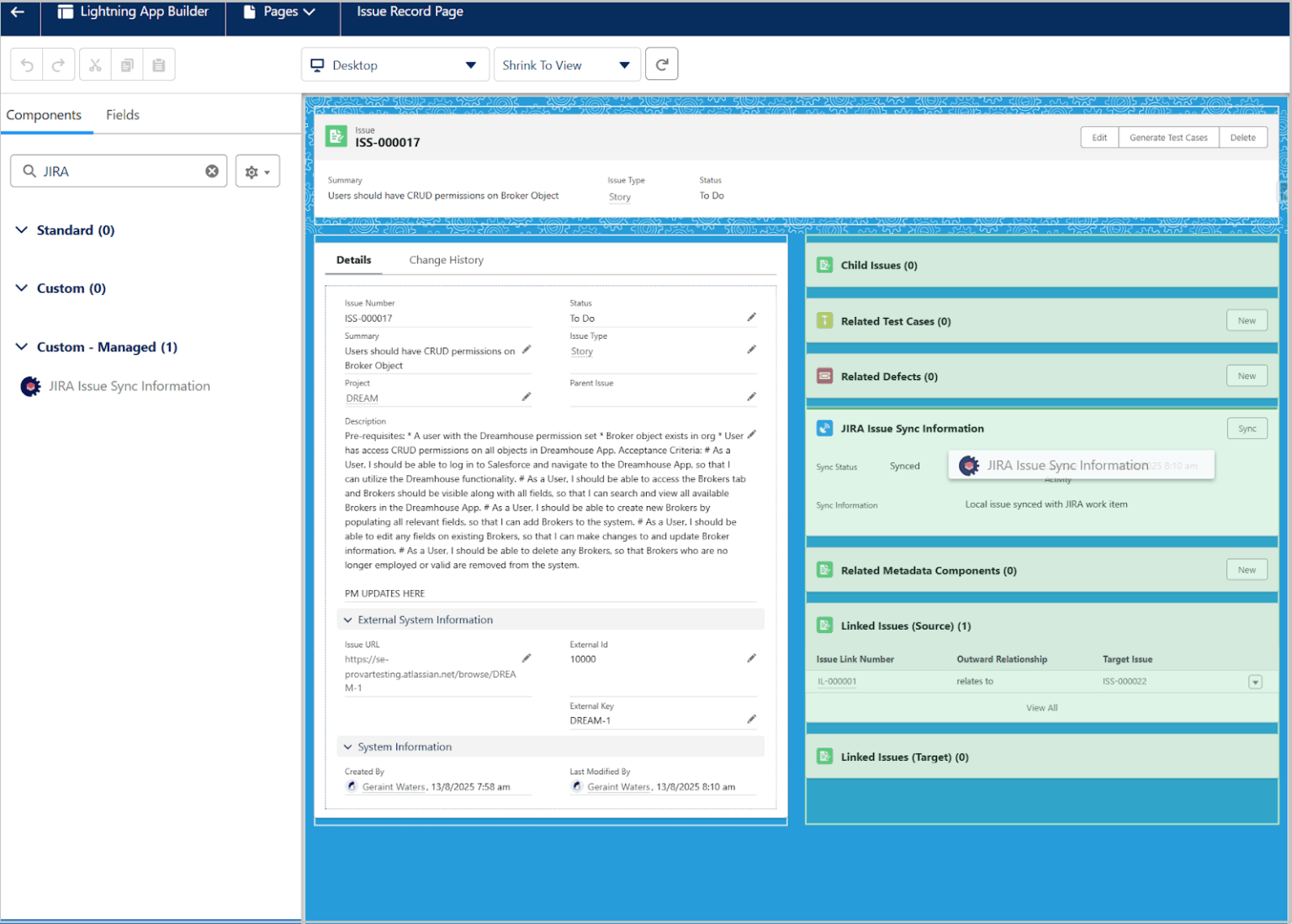Viewport: 1292px width, 924px height.
Task: Edit the Project field pencil icon
Action: point(527,396)
